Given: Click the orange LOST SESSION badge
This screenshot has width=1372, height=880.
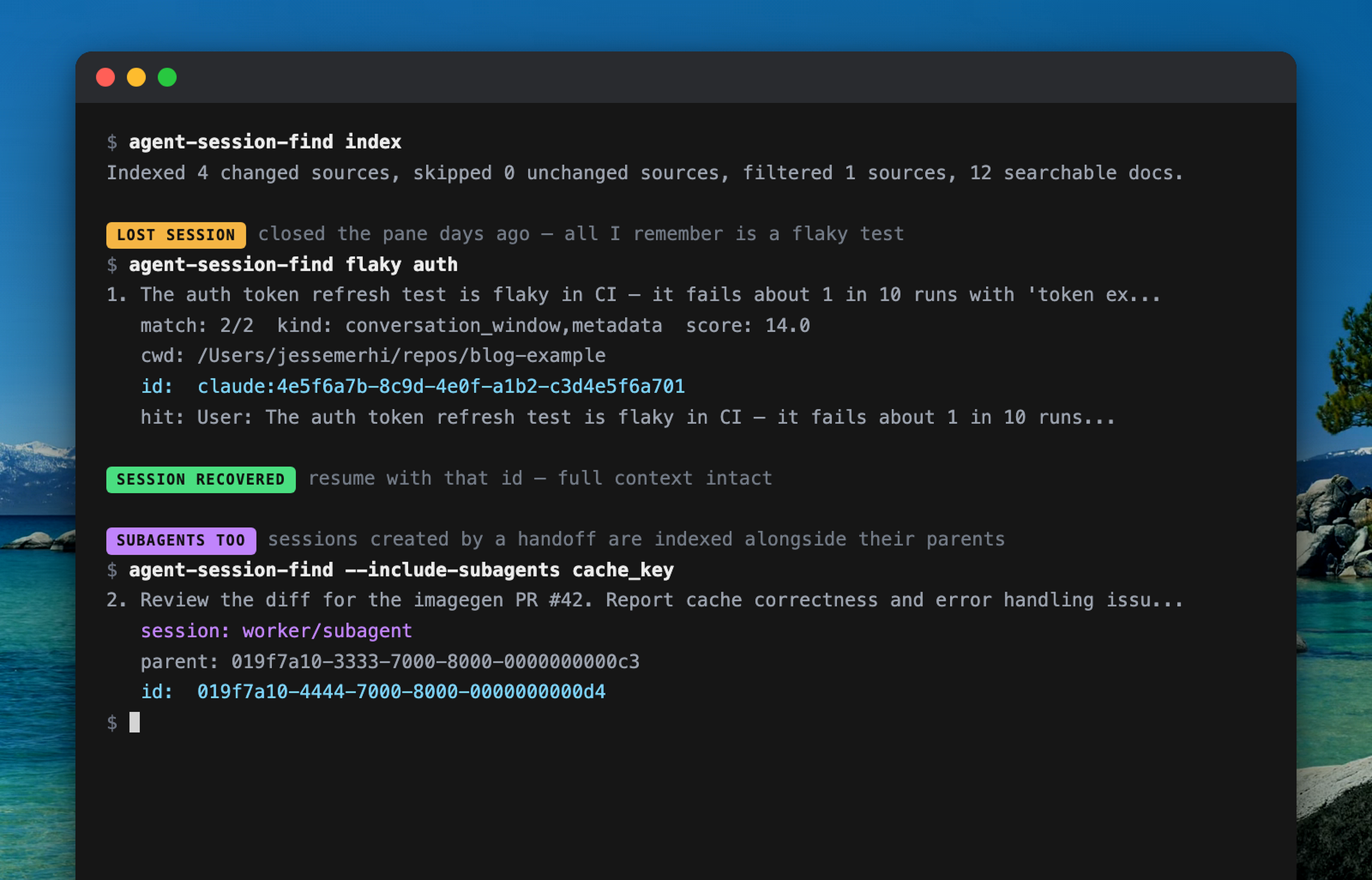Looking at the screenshot, I should tap(176, 235).
